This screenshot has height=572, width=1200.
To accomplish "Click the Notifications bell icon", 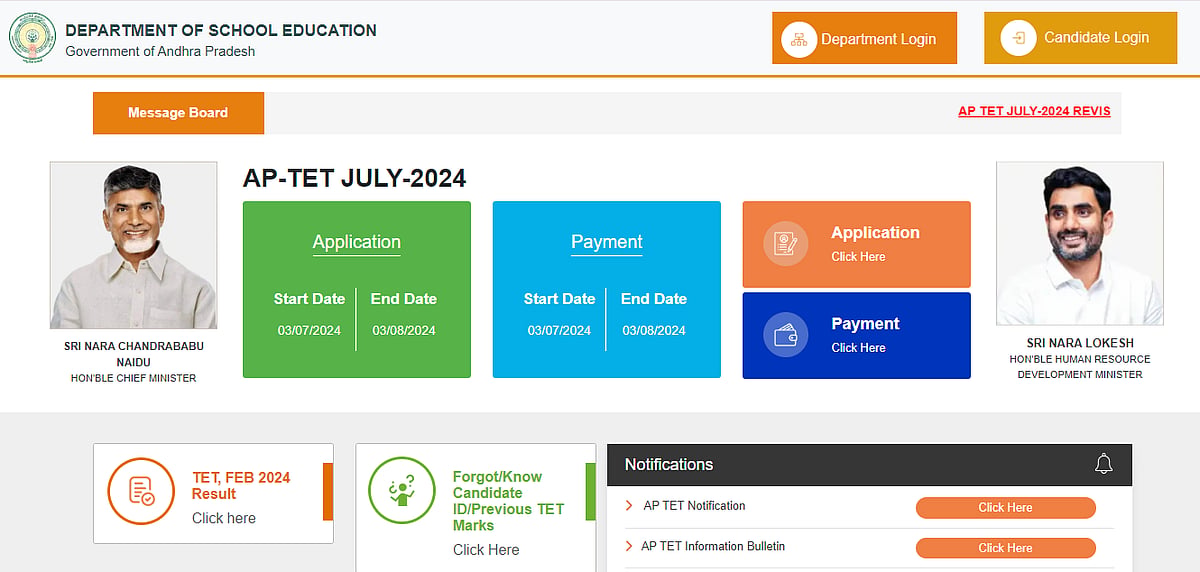I will click(x=1104, y=464).
